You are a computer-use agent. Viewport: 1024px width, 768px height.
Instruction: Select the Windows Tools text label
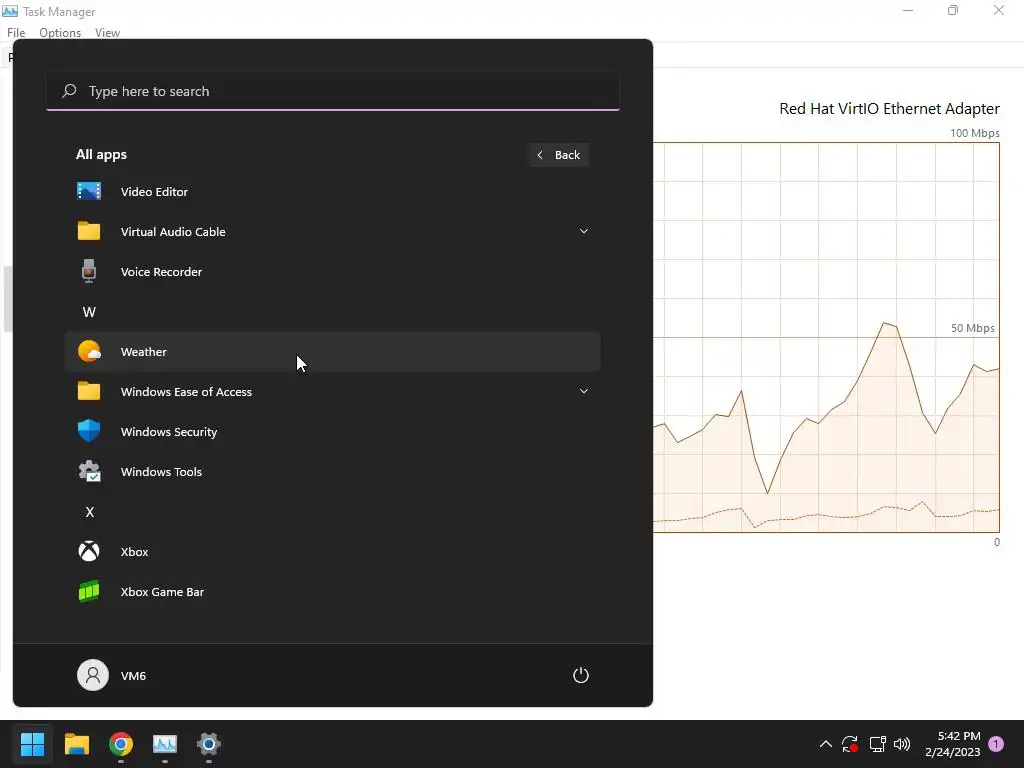[161, 472]
